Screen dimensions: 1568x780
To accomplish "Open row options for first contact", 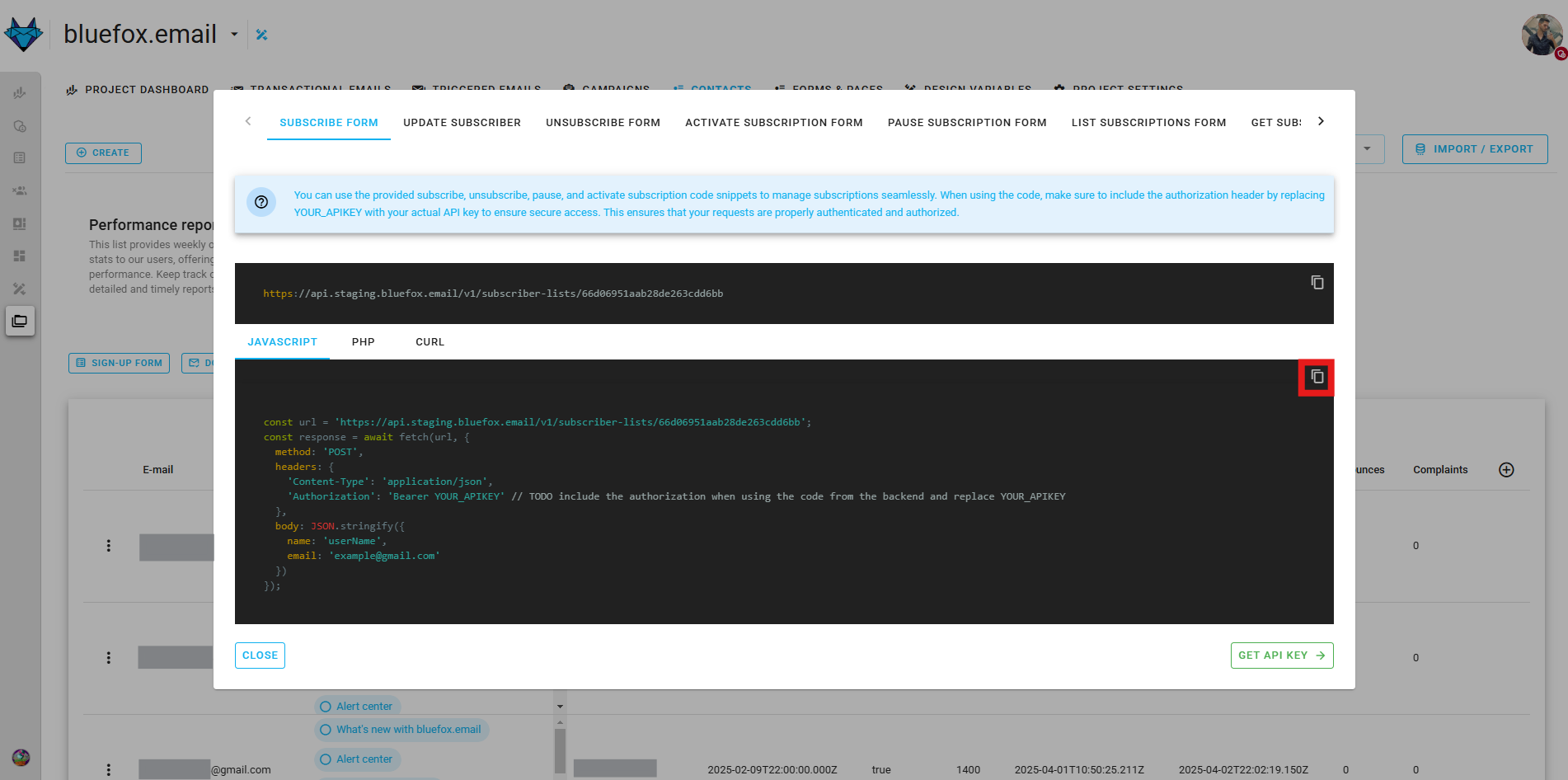I will 108,546.
